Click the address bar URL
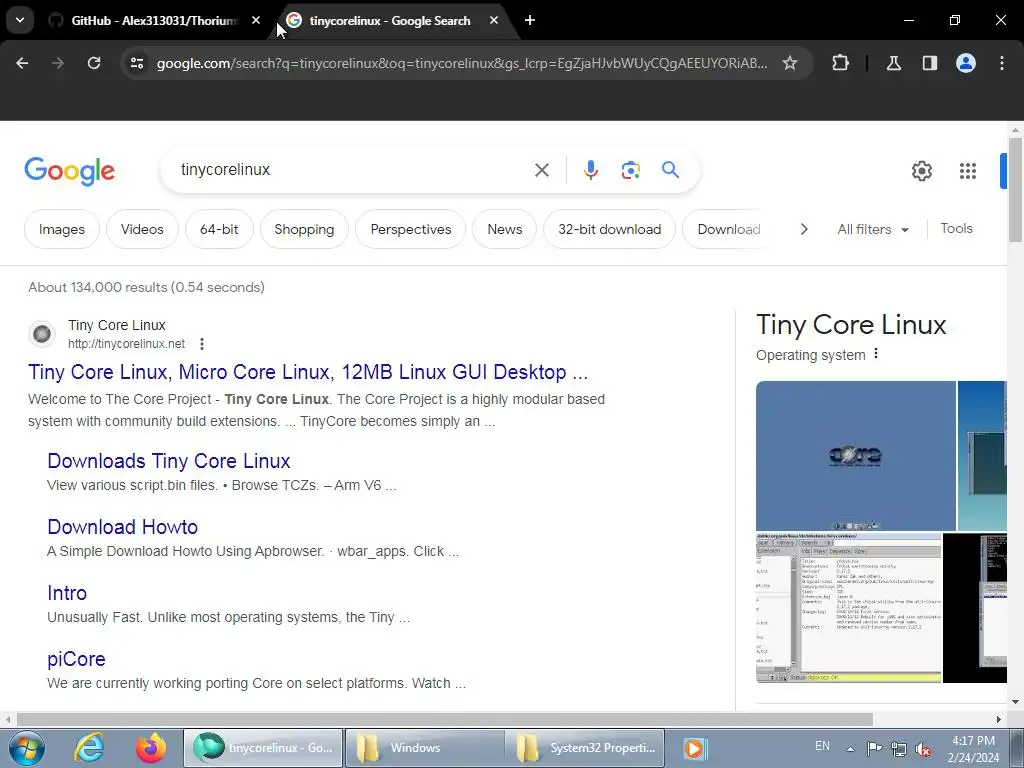Screen dimensions: 1024x768 pos(462,63)
